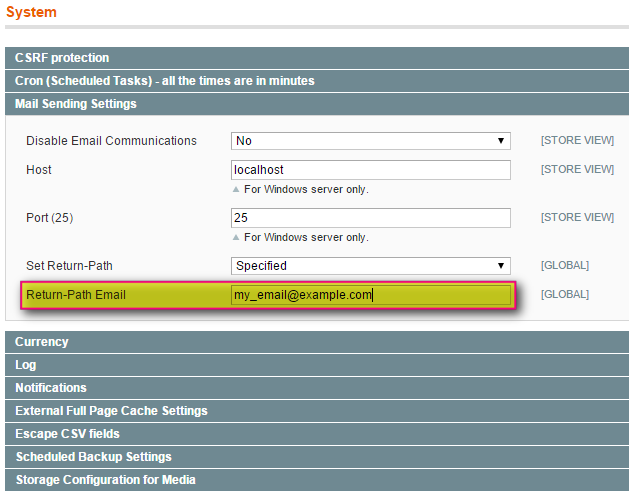
Task: Expand External Full Page Cache Settings
Action: pyautogui.click(x=111, y=411)
